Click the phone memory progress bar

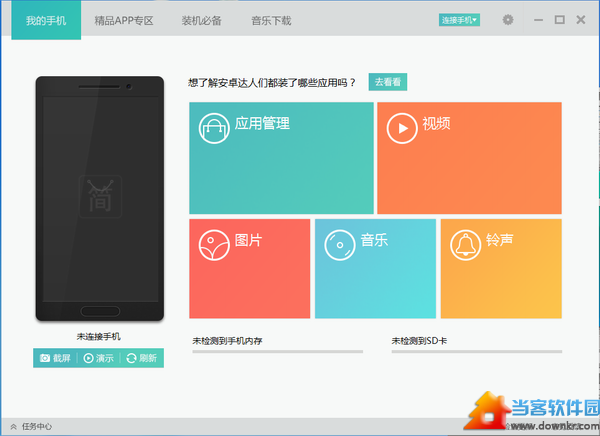tap(277, 351)
